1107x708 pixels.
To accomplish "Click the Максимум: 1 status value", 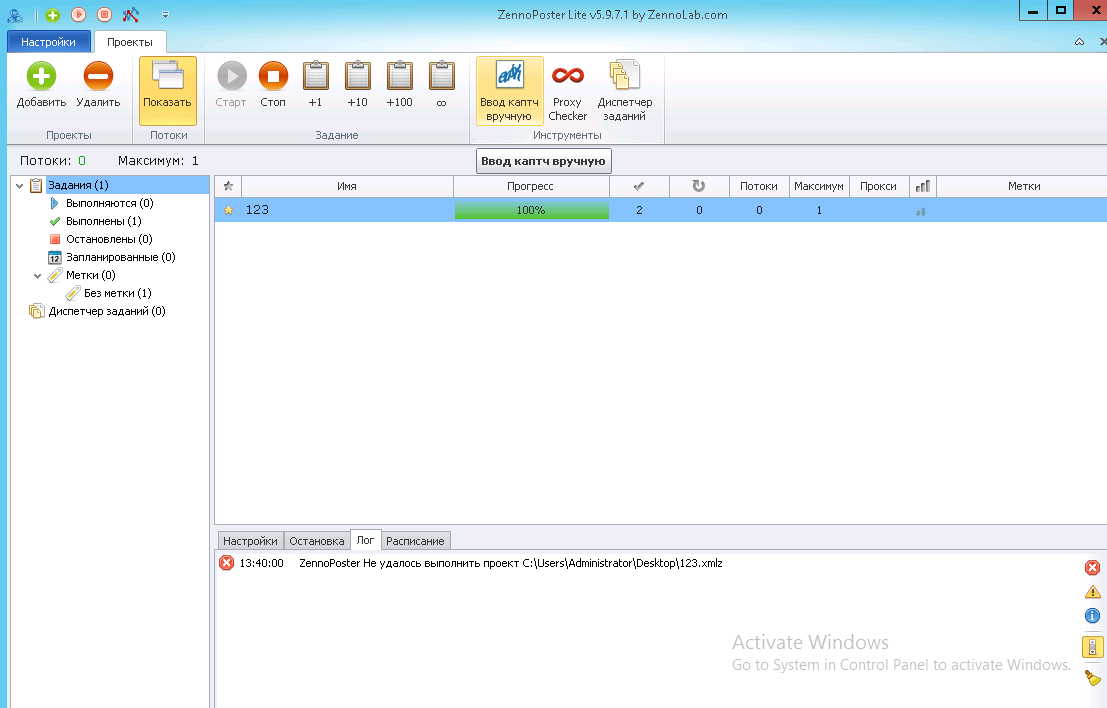I will 158,161.
